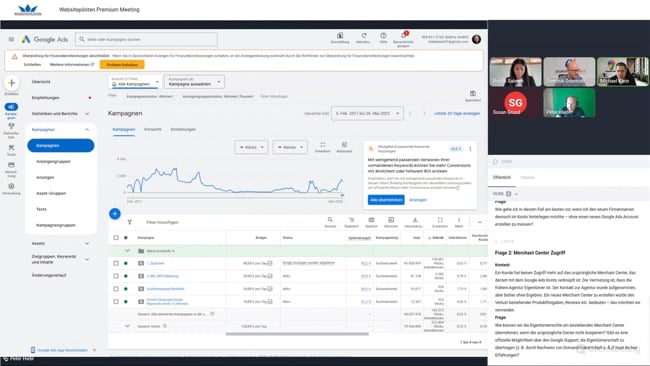Click the Anzeigen link in recommendation card
The image size is (650, 366).
point(418,200)
